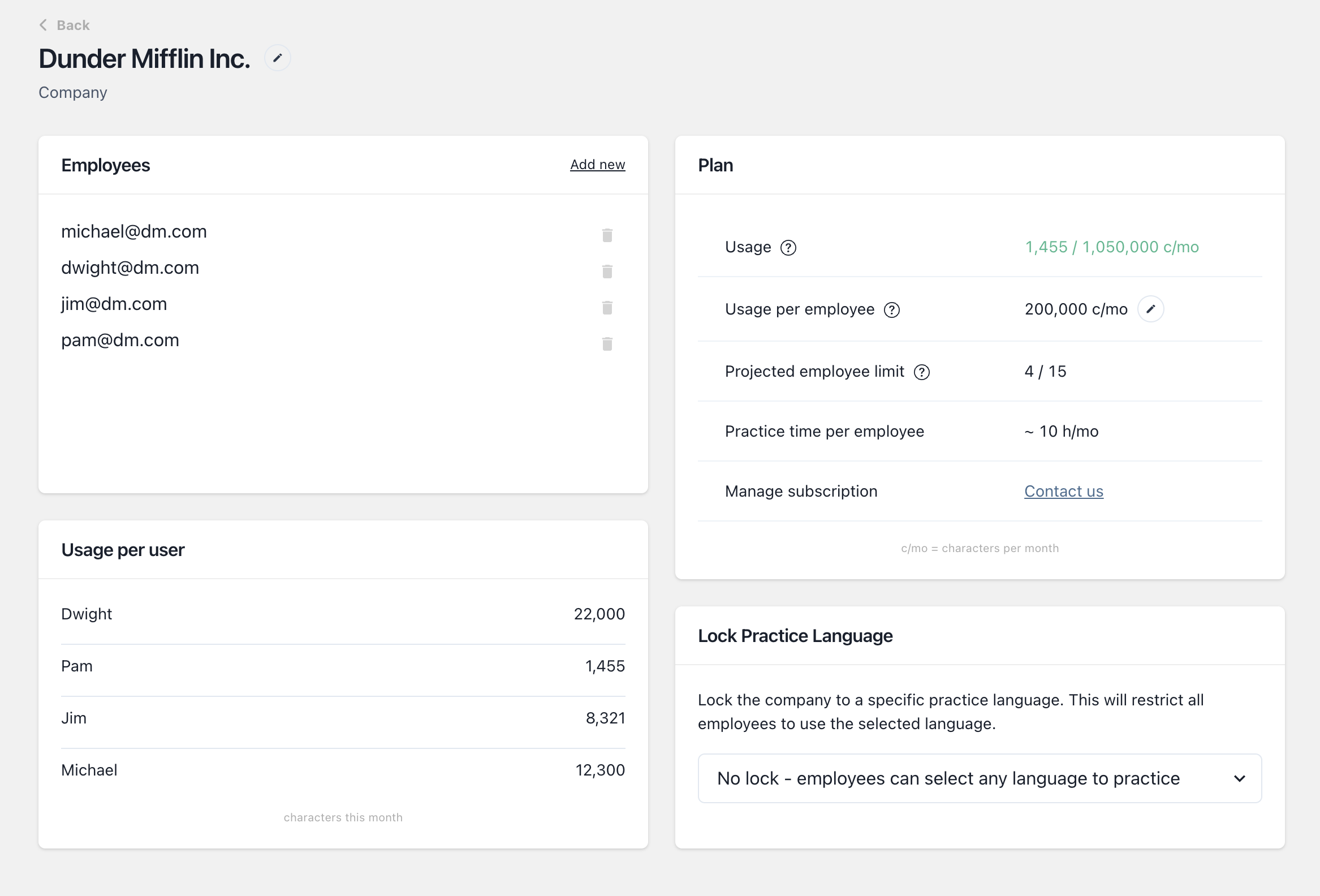The width and height of the screenshot is (1320, 896).
Task: Delete michael@dm.com using its trash icon
Action: coord(607,235)
